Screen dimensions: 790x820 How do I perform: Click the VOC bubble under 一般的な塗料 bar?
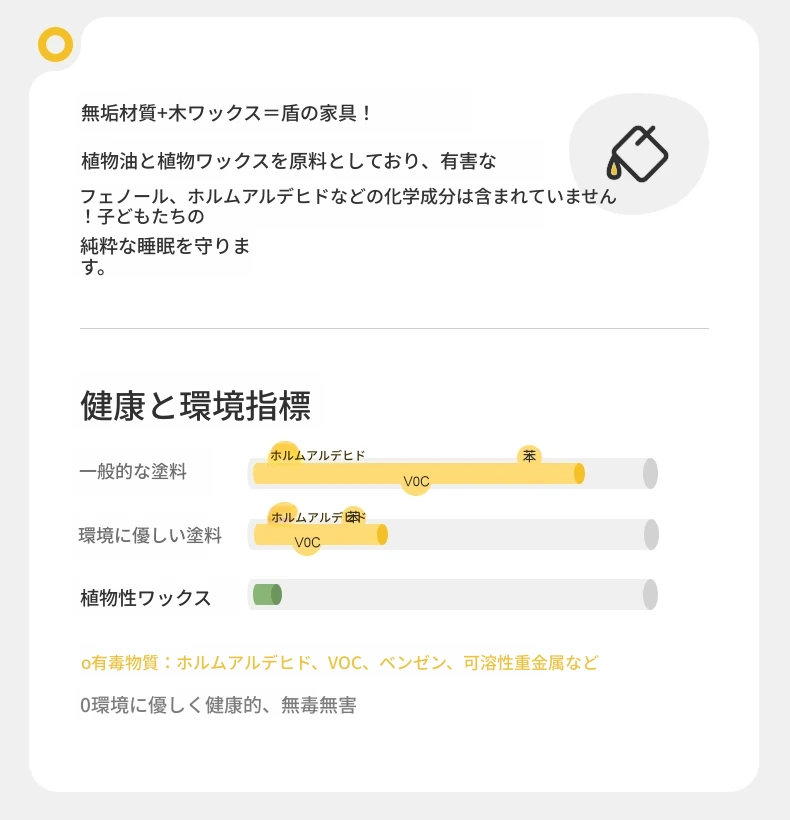tap(416, 481)
